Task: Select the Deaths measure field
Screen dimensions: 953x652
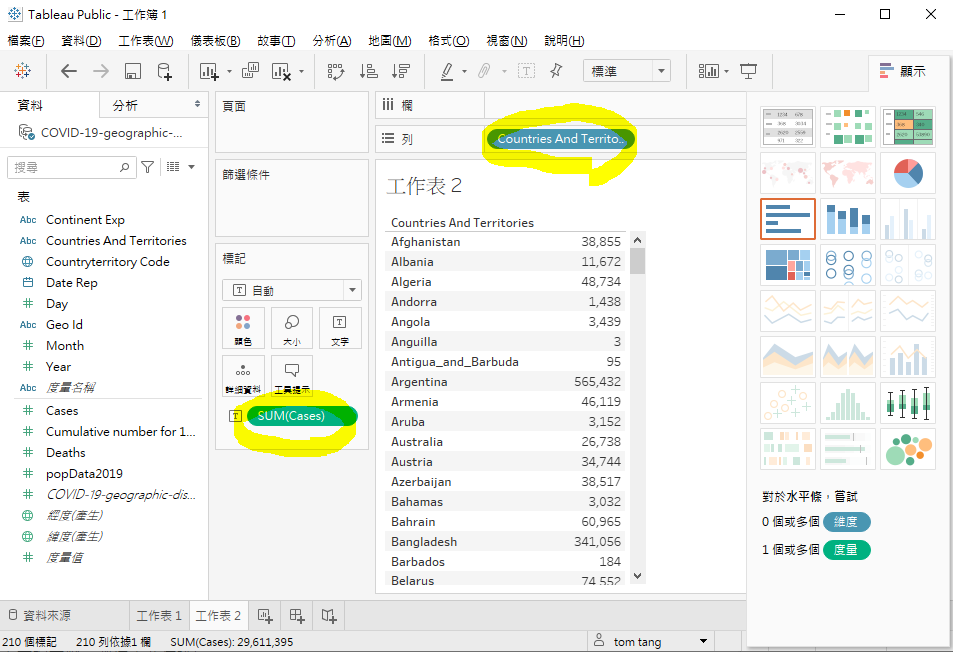Action: pos(66,452)
